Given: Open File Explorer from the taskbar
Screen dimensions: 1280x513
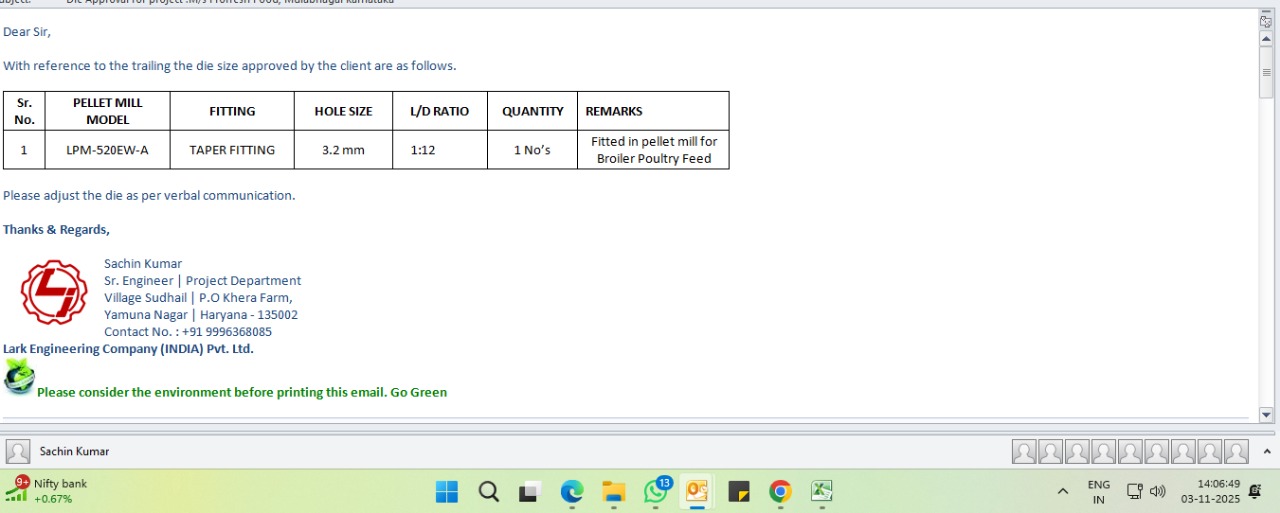Looking at the screenshot, I should pos(613,491).
